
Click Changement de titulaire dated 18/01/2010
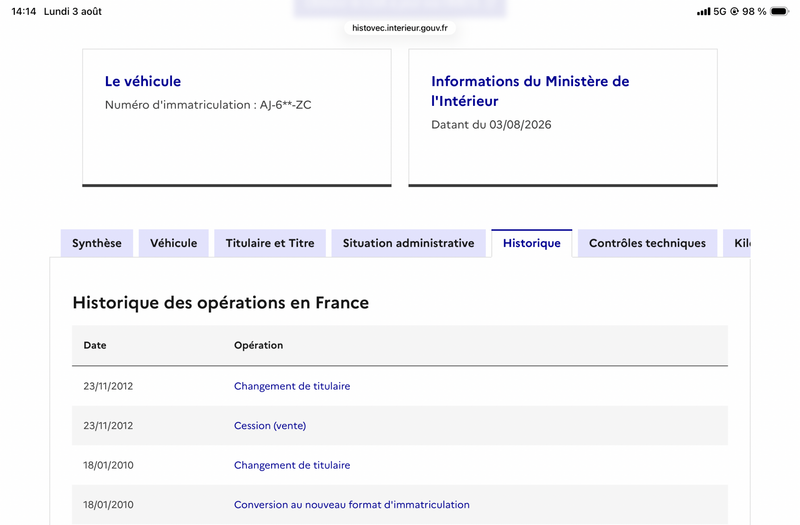292,465
